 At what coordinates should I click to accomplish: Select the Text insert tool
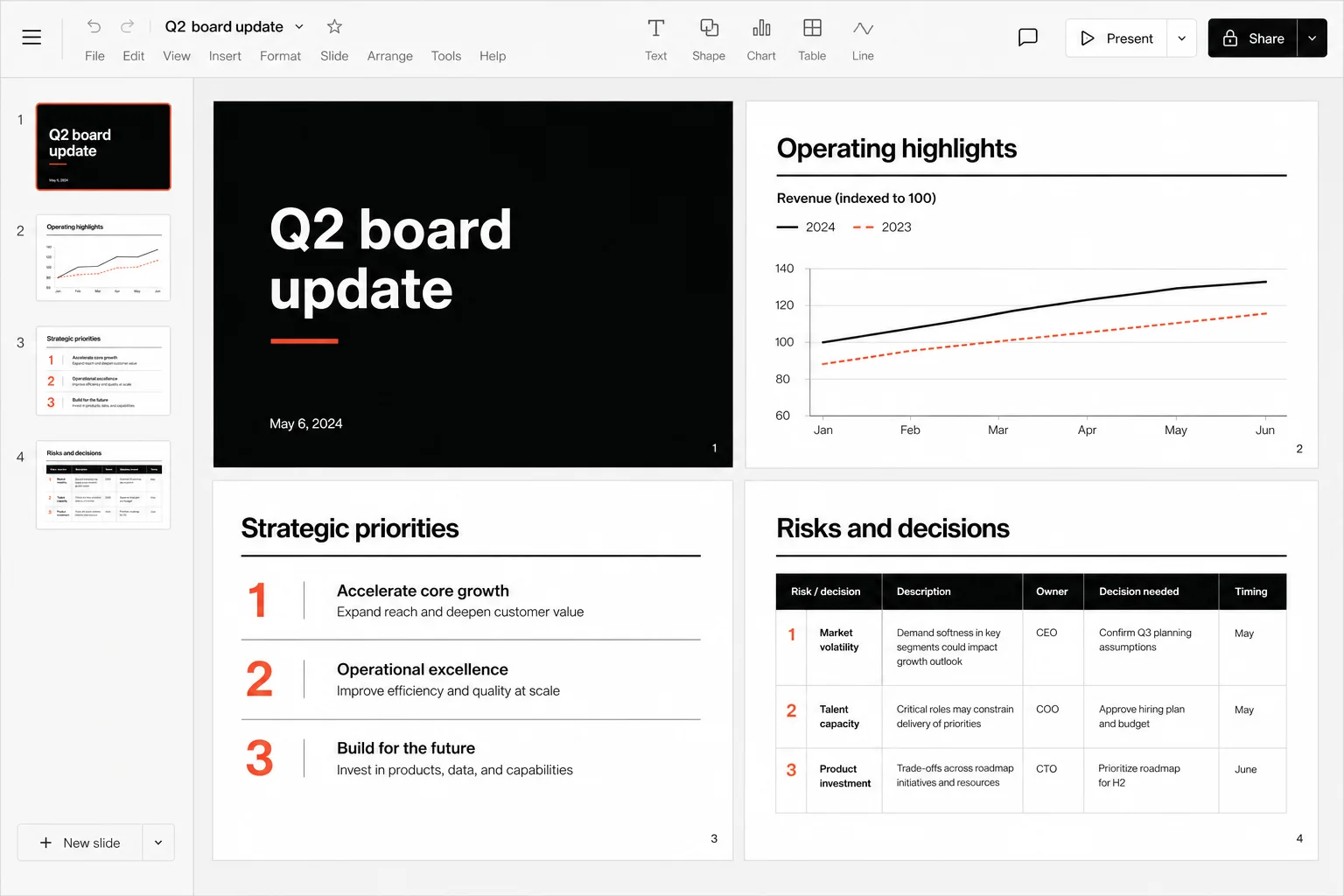point(655,40)
